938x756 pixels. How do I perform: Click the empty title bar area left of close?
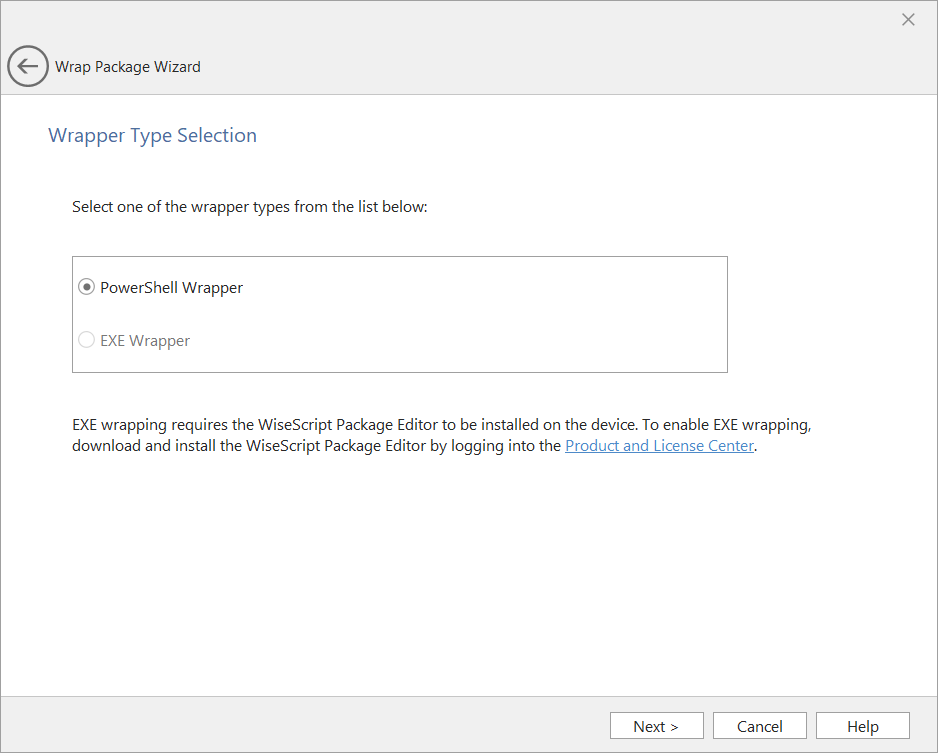(450, 20)
